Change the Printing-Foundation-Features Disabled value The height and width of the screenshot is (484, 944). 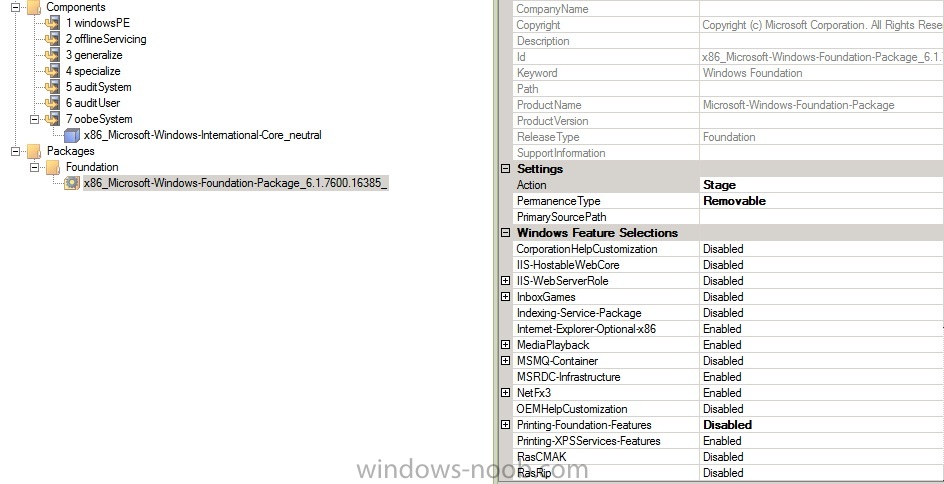[821, 424]
